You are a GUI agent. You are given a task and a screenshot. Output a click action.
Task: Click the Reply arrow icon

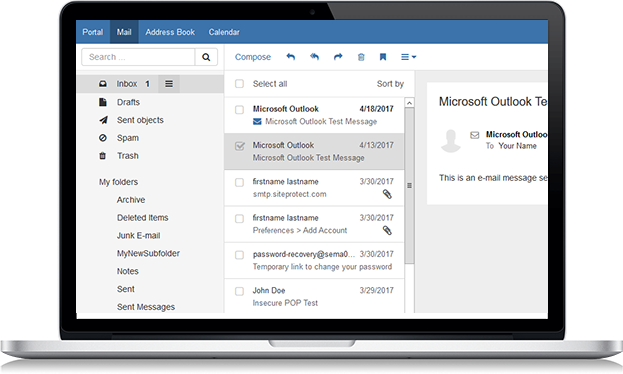[291, 57]
